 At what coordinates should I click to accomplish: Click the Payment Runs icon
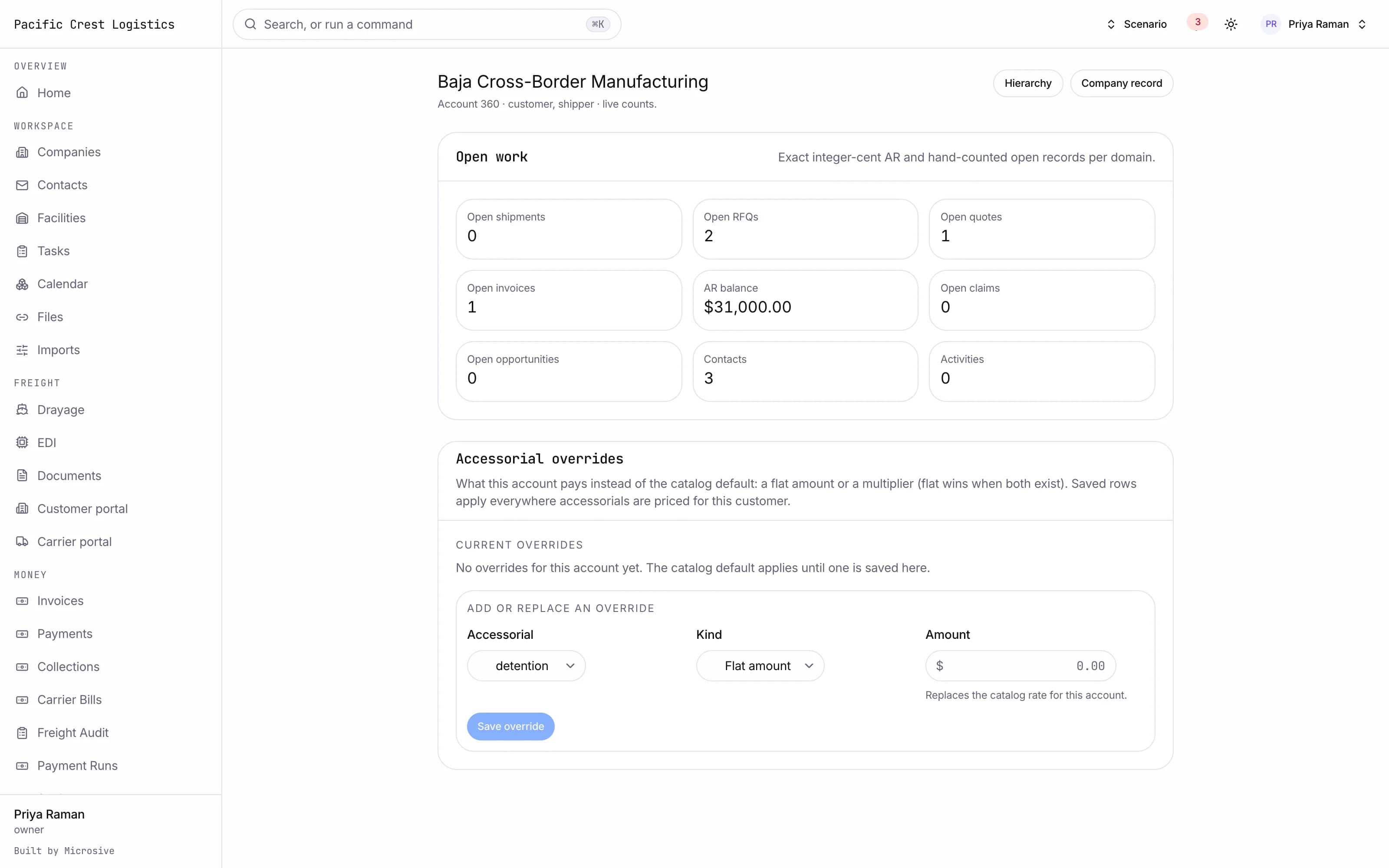click(22, 766)
